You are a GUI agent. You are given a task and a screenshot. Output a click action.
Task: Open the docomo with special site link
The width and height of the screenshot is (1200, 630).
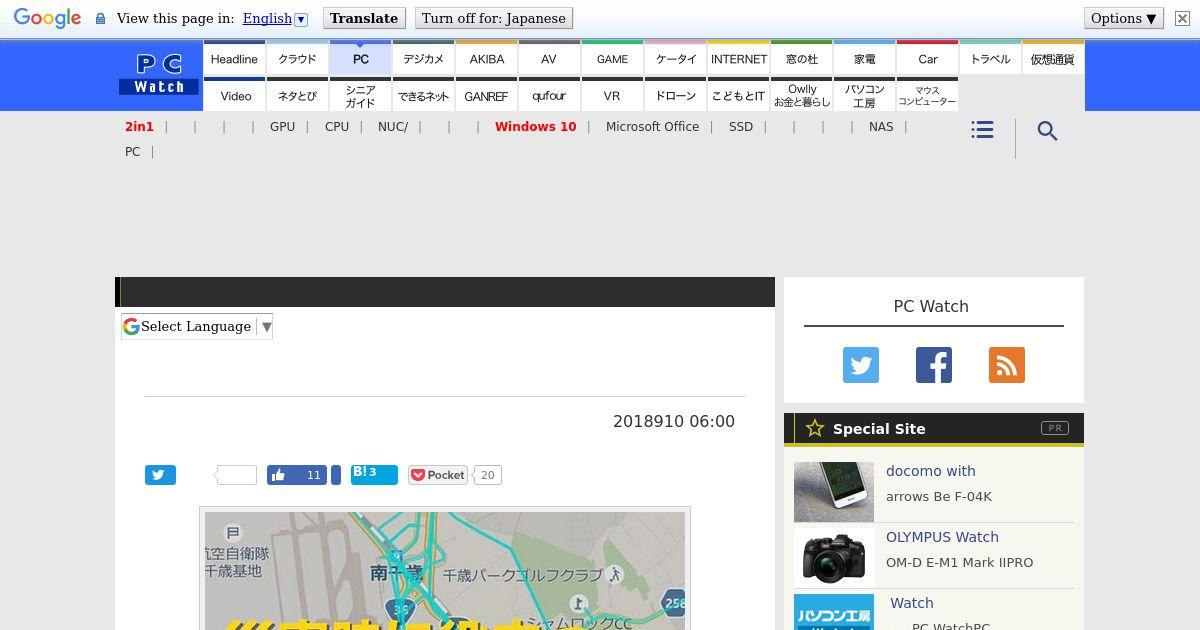931,471
